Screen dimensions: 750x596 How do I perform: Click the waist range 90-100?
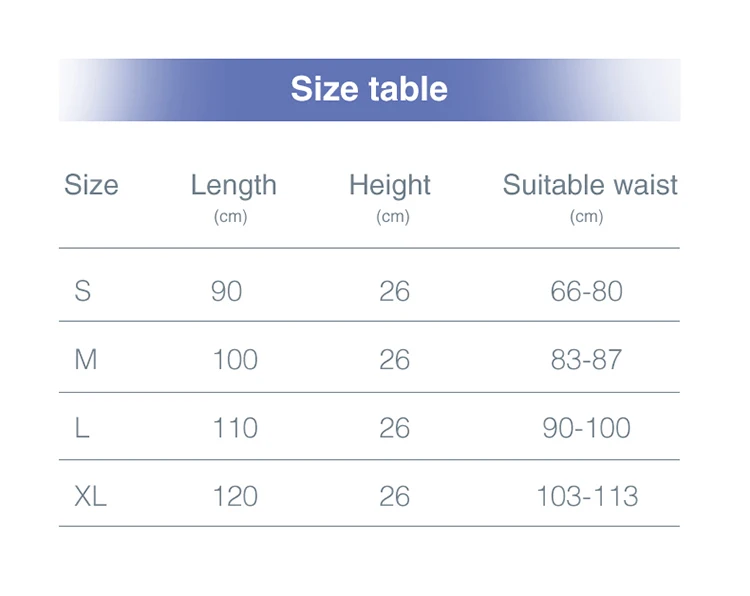tap(587, 428)
